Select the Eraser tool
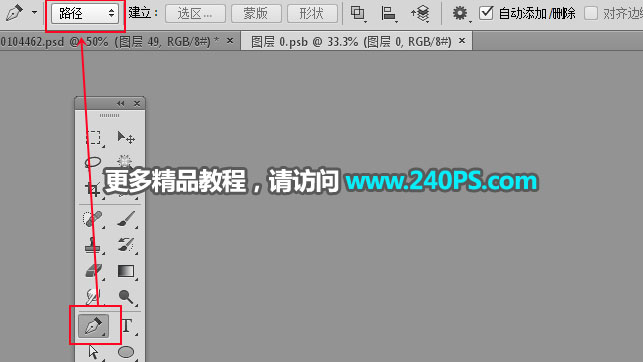The height and width of the screenshot is (362, 643). (x=93, y=271)
